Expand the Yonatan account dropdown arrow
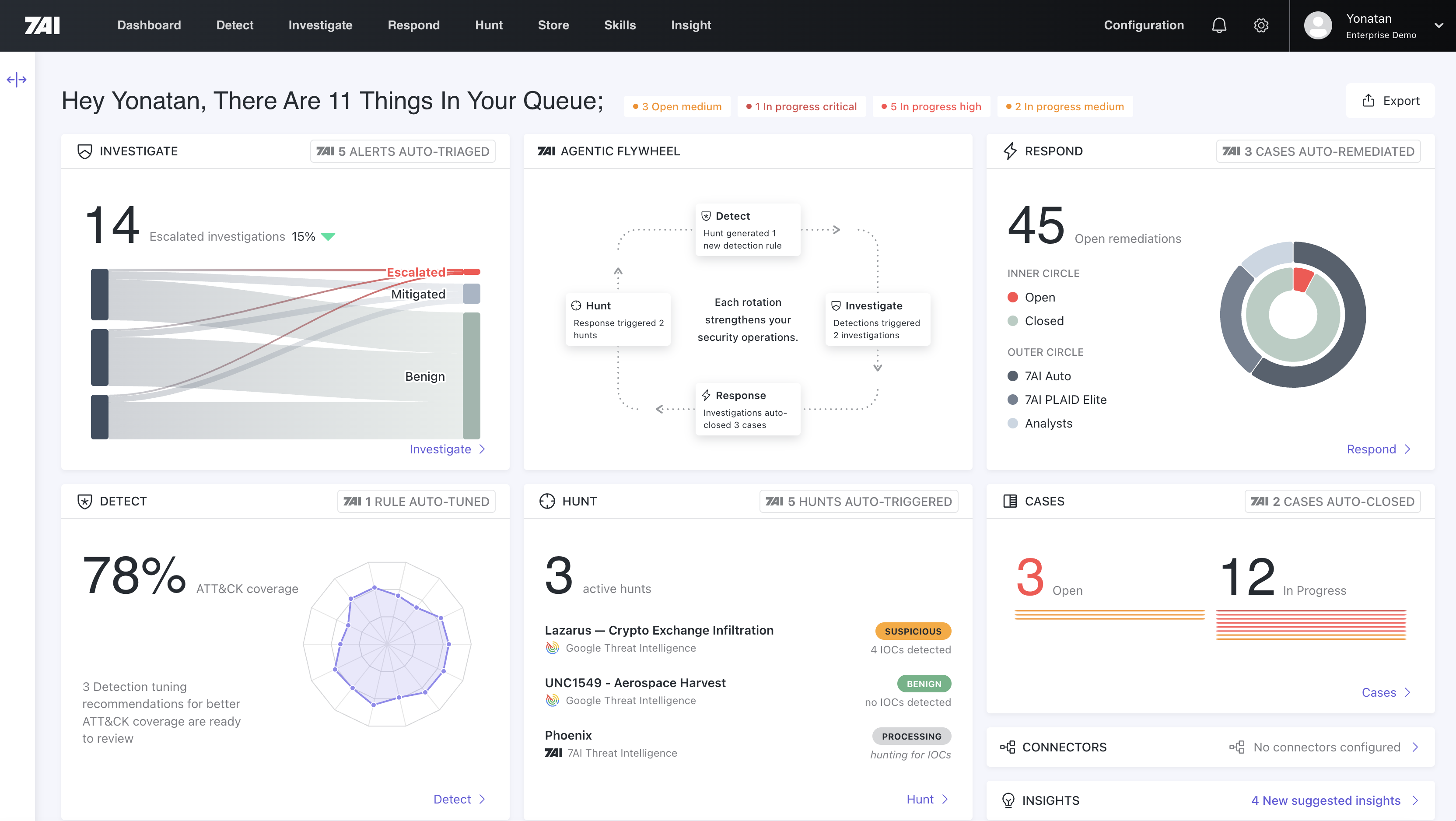The image size is (1456, 821). pos(1438,25)
